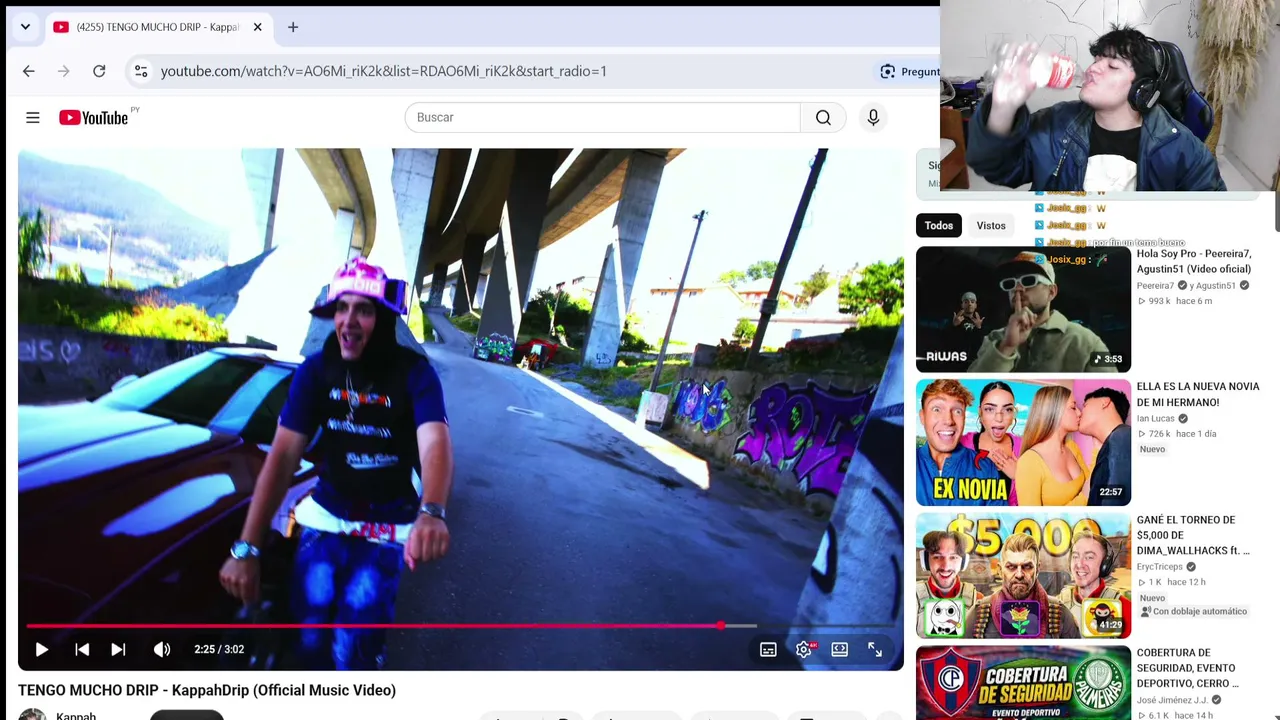Go to the YouTube home logo

94,118
